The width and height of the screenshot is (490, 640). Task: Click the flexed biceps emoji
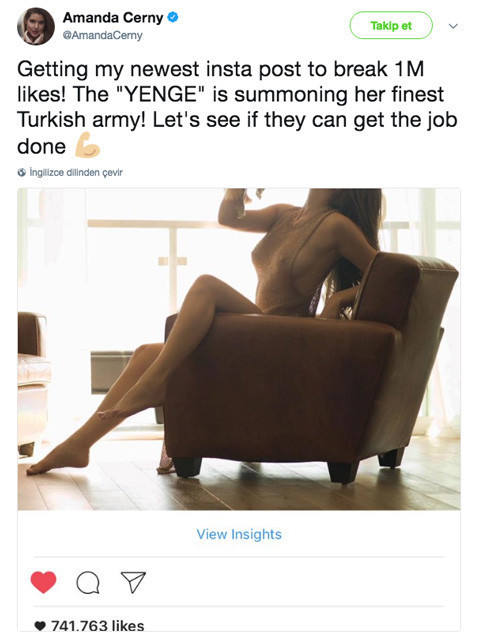point(87,145)
